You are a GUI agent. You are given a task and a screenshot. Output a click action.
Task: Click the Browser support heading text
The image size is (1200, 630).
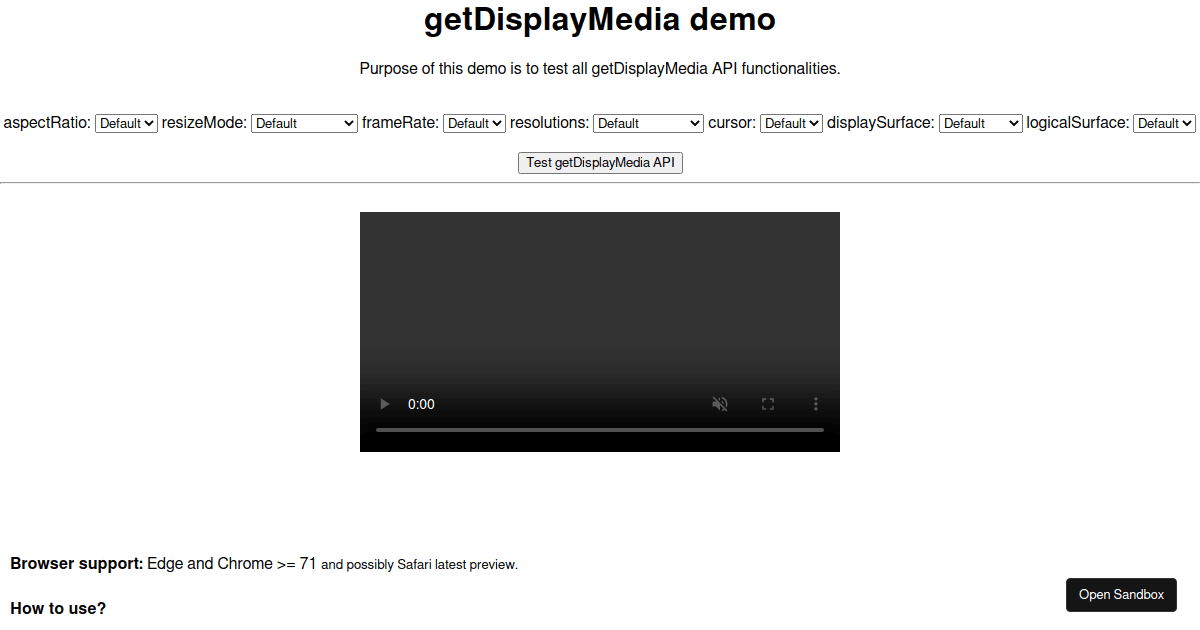tap(74, 563)
